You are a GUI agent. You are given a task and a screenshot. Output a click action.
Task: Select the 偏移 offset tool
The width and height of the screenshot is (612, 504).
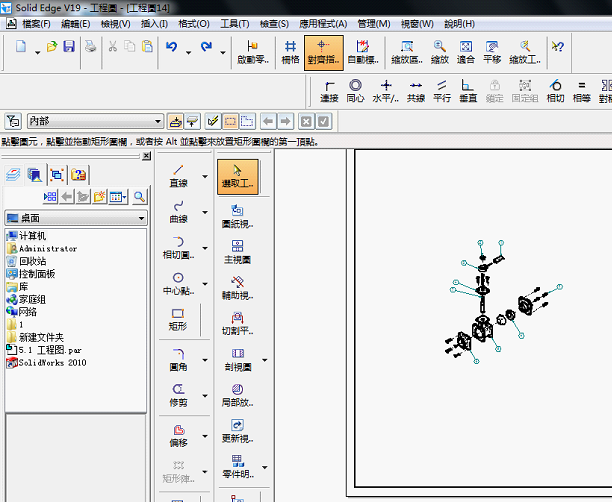(179, 436)
